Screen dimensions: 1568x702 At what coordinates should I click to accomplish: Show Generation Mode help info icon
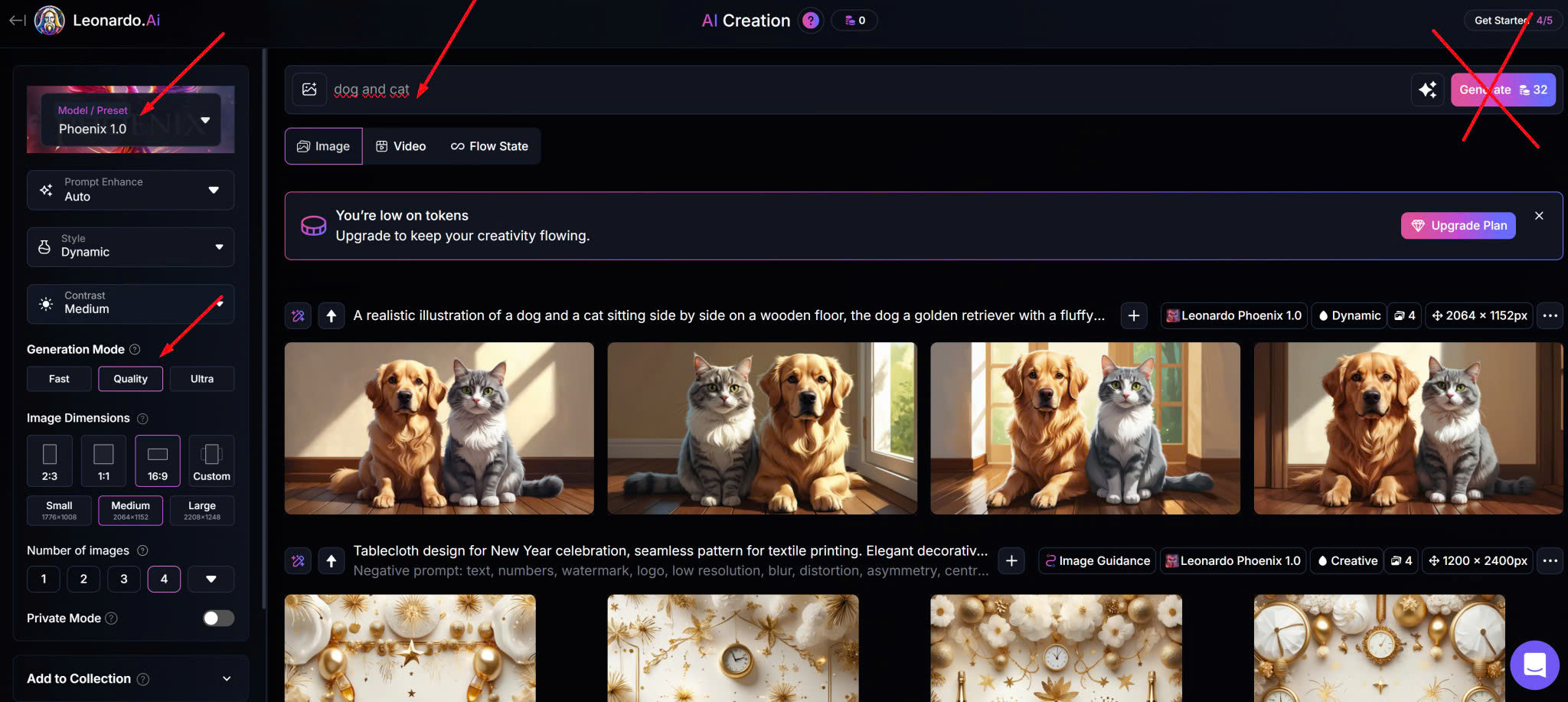(x=135, y=349)
